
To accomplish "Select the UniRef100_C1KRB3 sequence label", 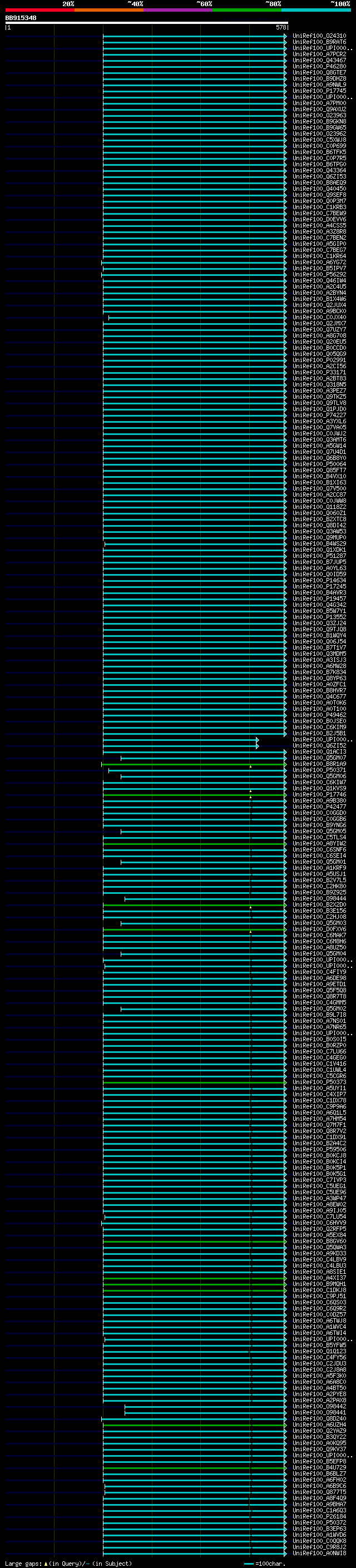I will click(319, 207).
